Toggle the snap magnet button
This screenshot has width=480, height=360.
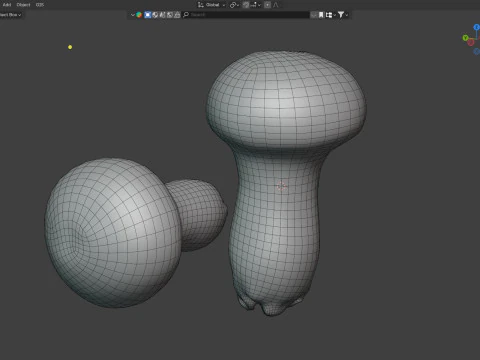click(x=246, y=5)
